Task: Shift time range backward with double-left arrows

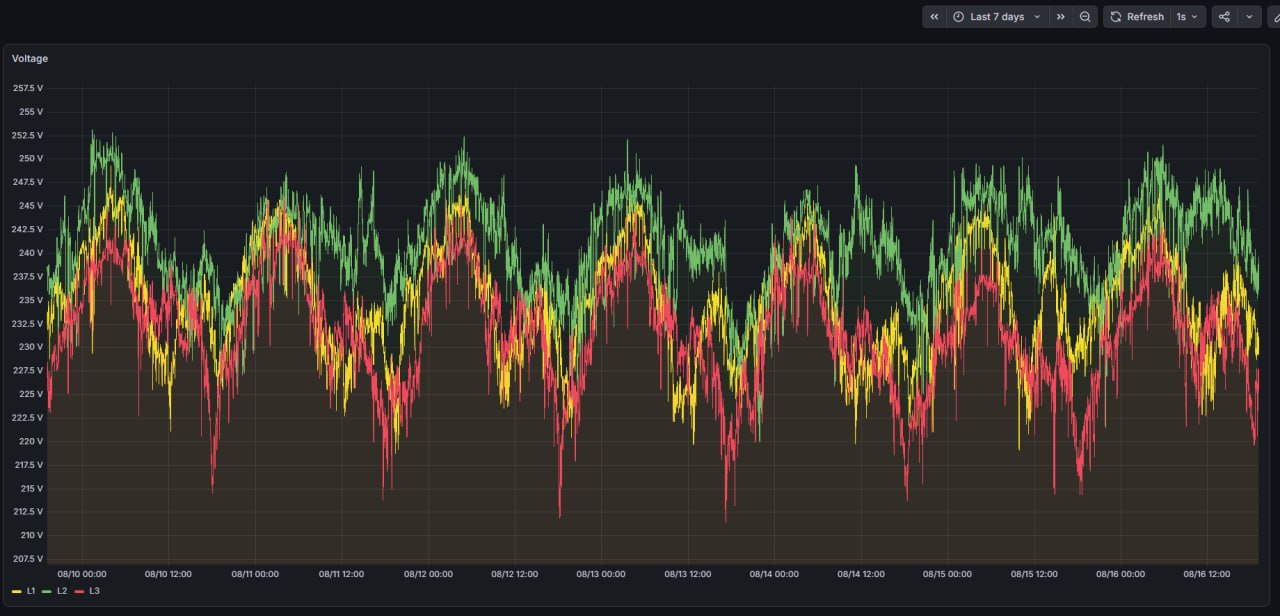Action: 934,17
